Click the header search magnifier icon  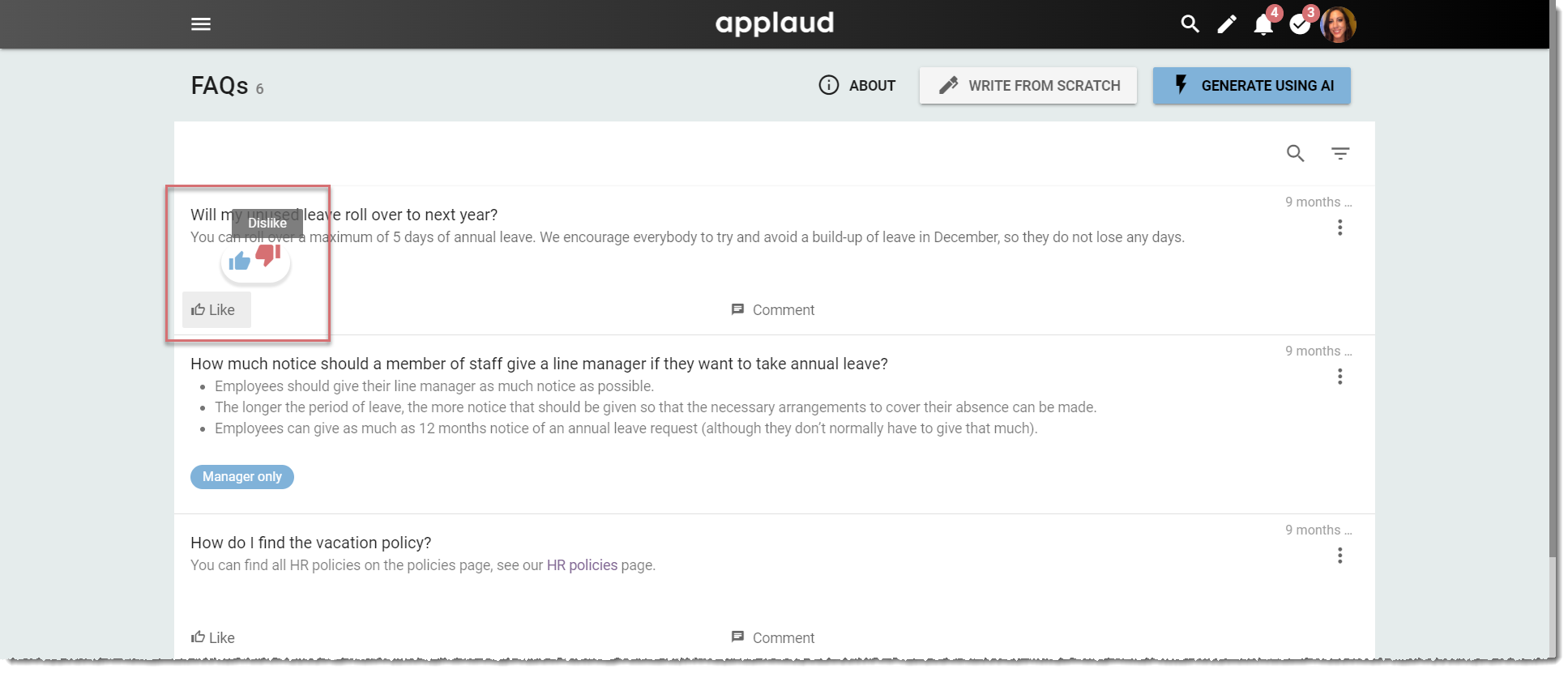1190,24
